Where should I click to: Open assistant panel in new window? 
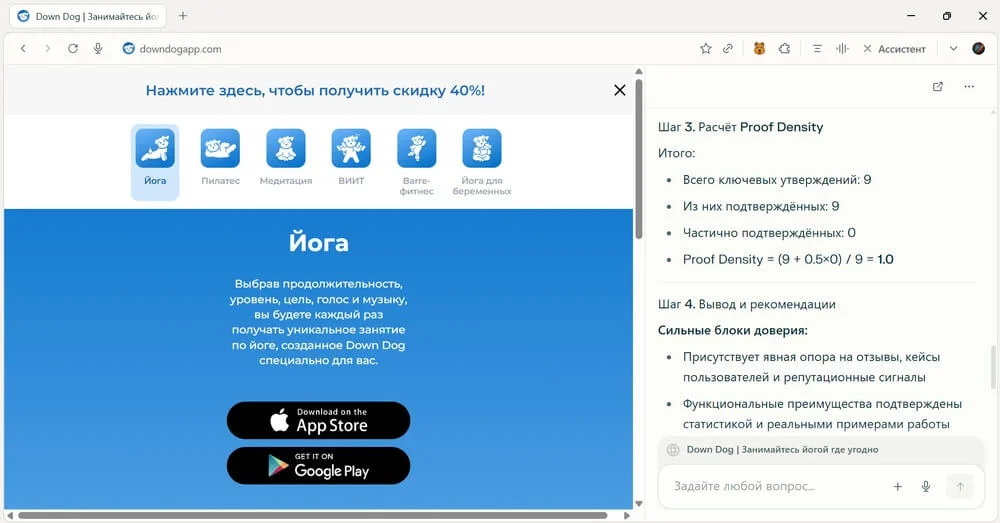click(938, 86)
